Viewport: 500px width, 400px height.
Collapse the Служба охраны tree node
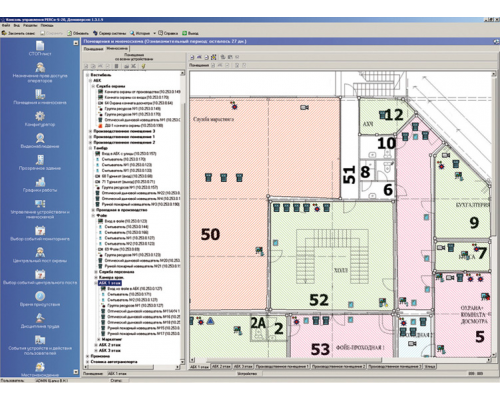pos(93,86)
